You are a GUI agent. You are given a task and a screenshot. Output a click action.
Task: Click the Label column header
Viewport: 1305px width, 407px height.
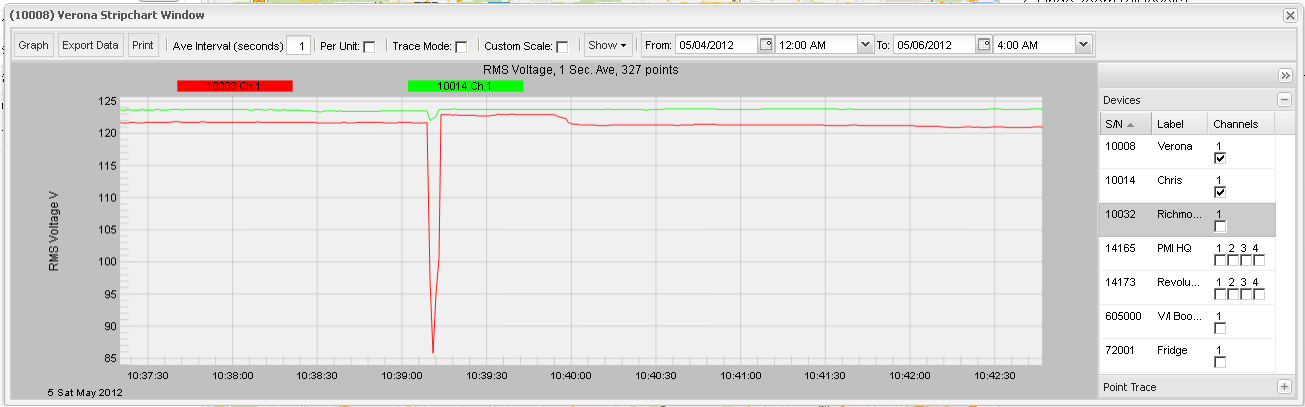click(x=1179, y=124)
